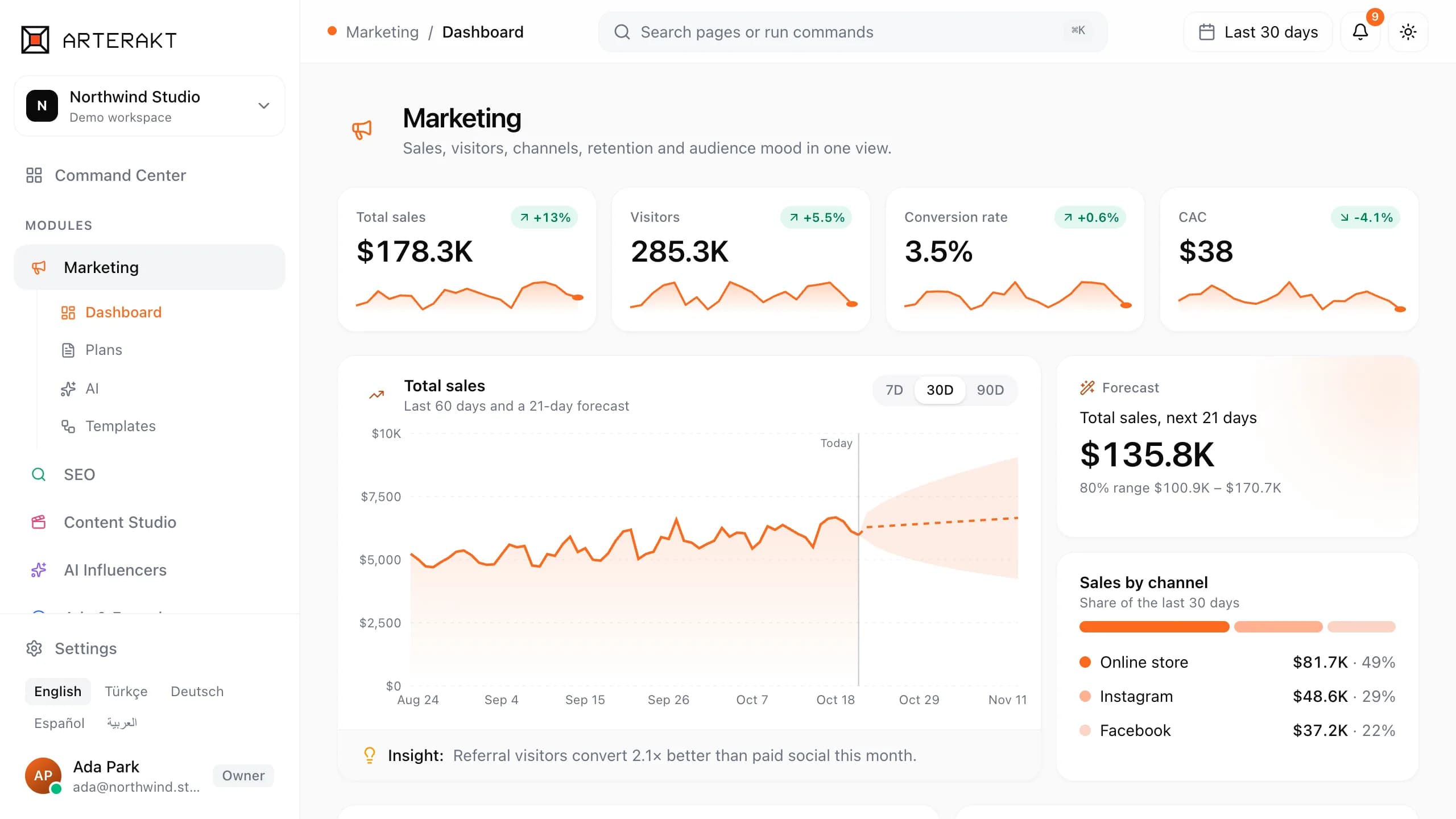Open the AI Influencers module
Screen dimensions: 1456x819
coord(150,570)
